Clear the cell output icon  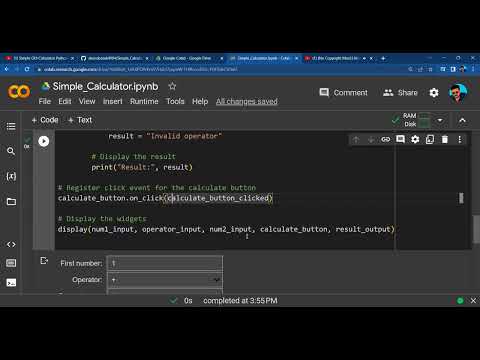pyautogui.click(x=44, y=260)
